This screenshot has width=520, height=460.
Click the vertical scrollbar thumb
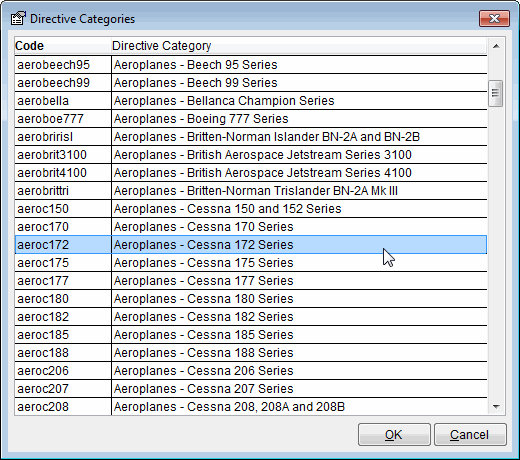coord(496,93)
